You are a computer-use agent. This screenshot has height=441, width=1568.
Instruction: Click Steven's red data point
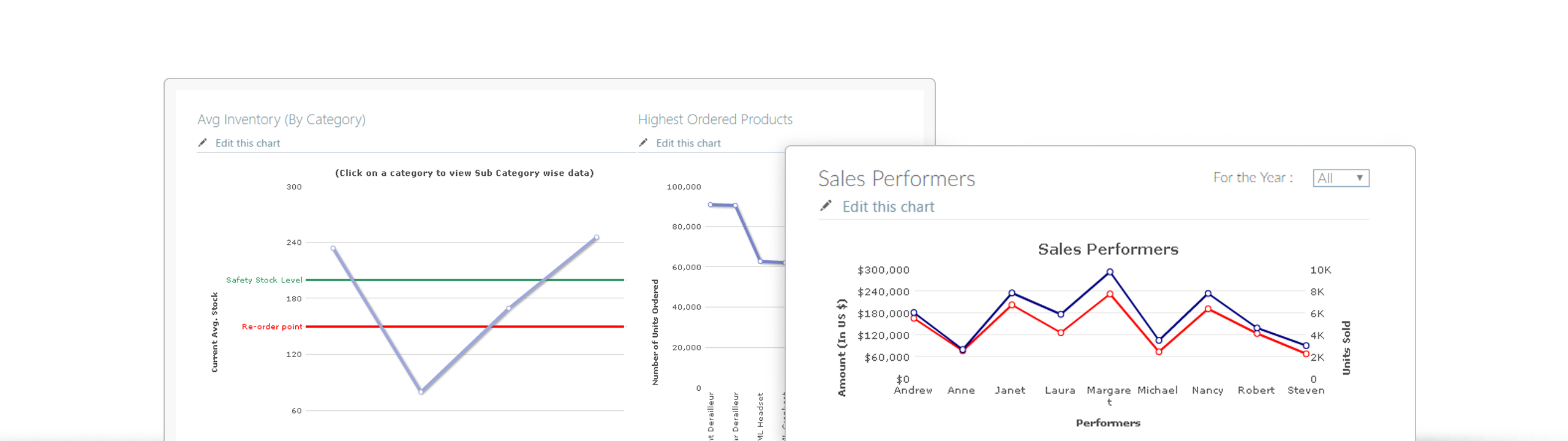1306,354
